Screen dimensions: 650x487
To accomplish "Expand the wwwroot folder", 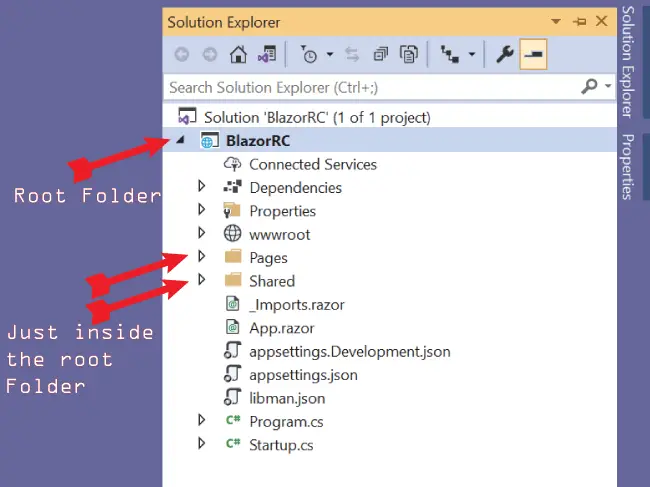I will (x=202, y=233).
